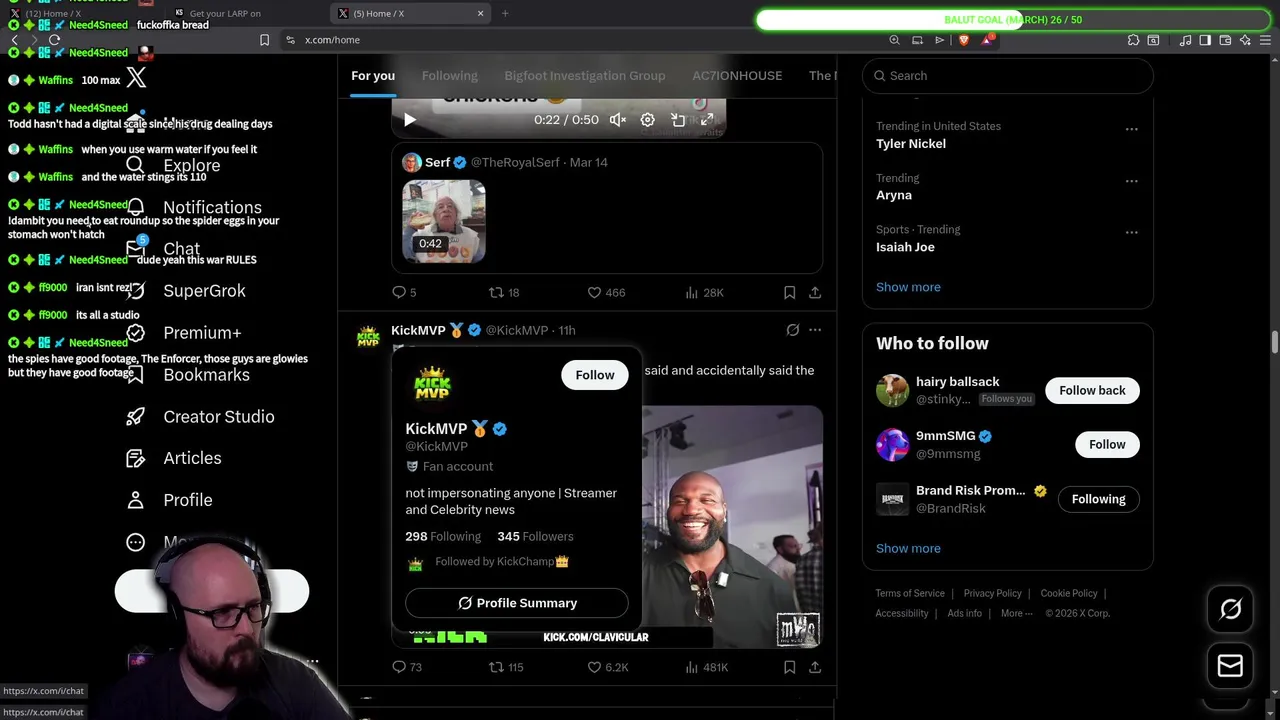Open Serf's profile name link
The height and width of the screenshot is (720, 1280).
pyautogui.click(x=438, y=162)
